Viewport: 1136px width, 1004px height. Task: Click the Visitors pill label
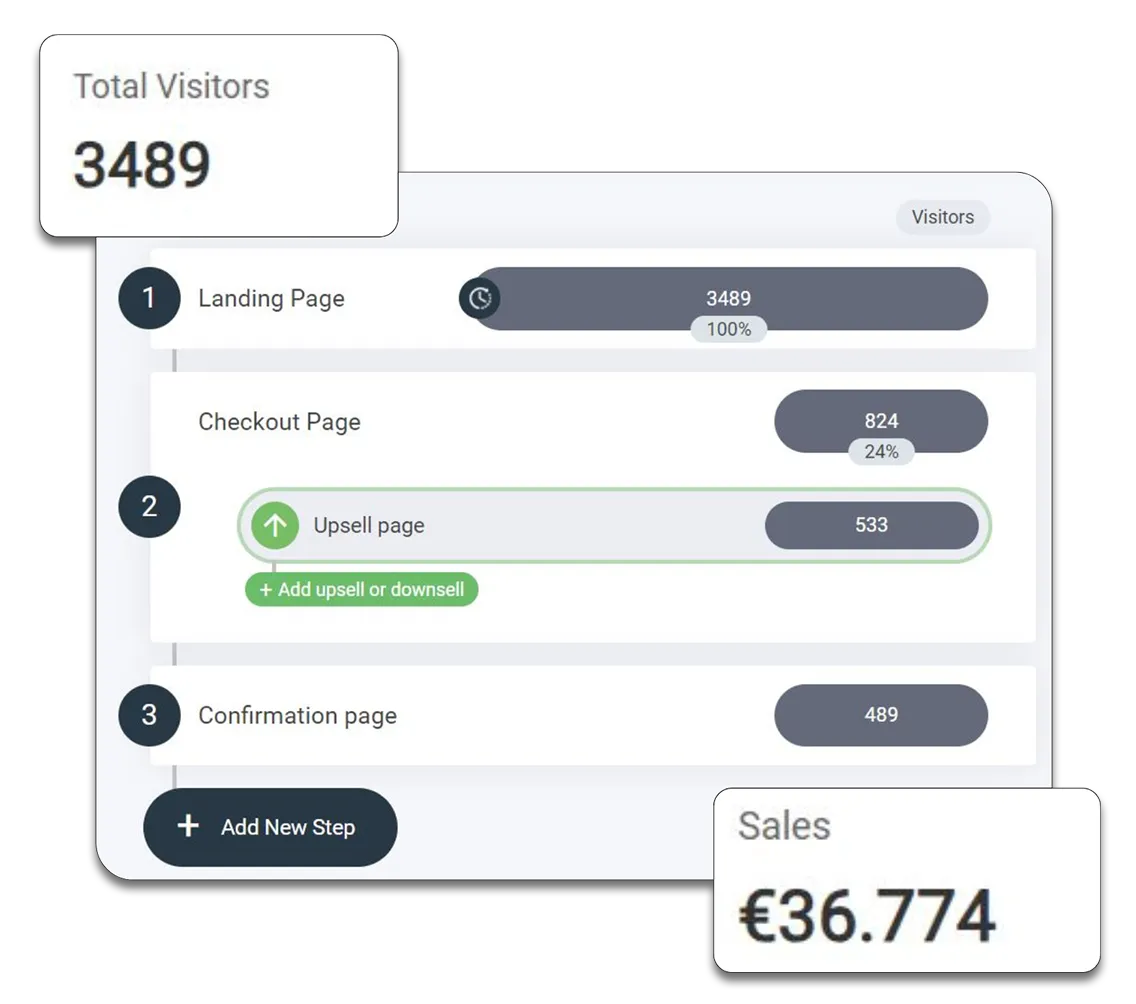tap(942, 217)
